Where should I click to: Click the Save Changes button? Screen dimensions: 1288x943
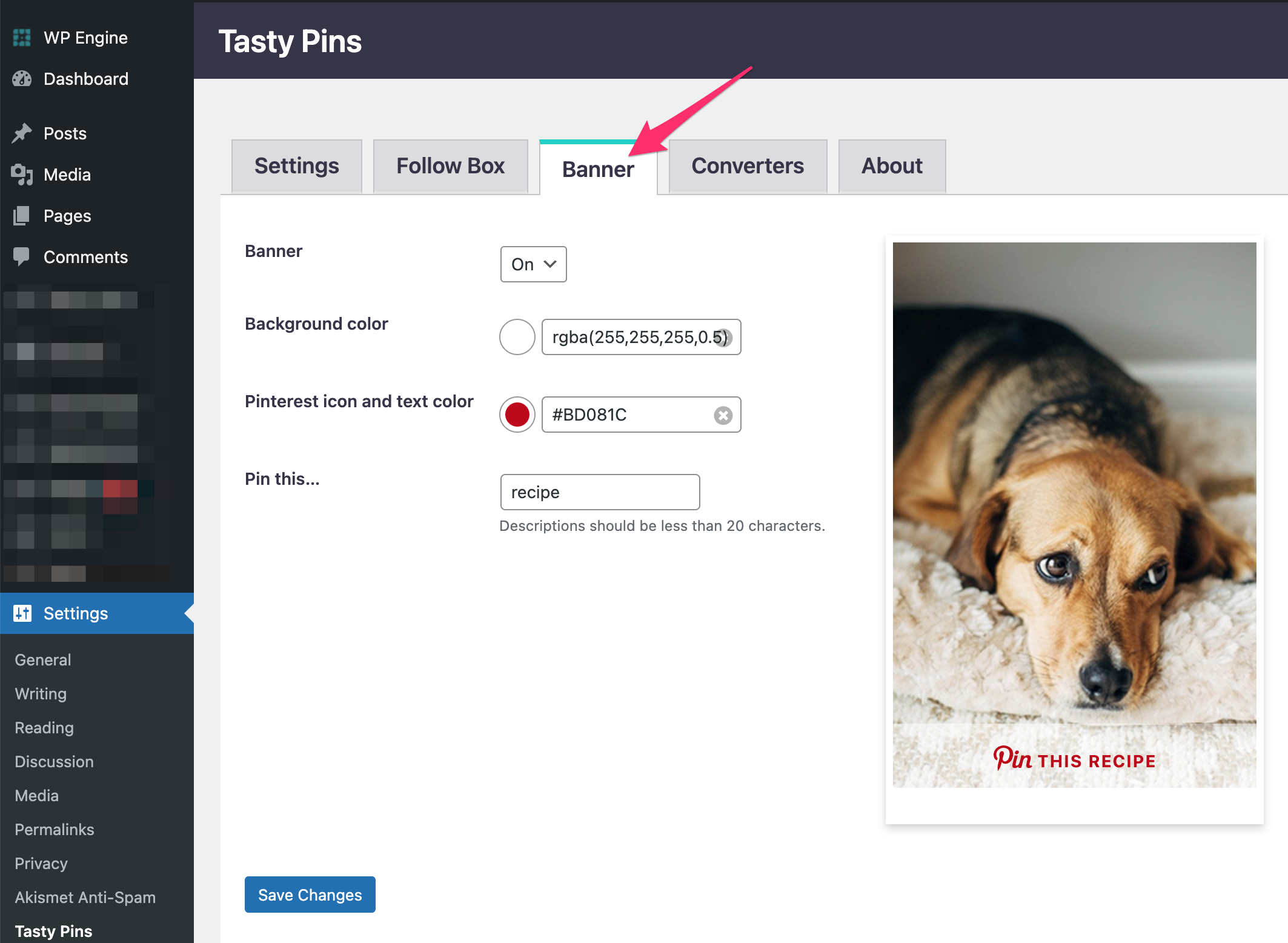pyautogui.click(x=310, y=895)
